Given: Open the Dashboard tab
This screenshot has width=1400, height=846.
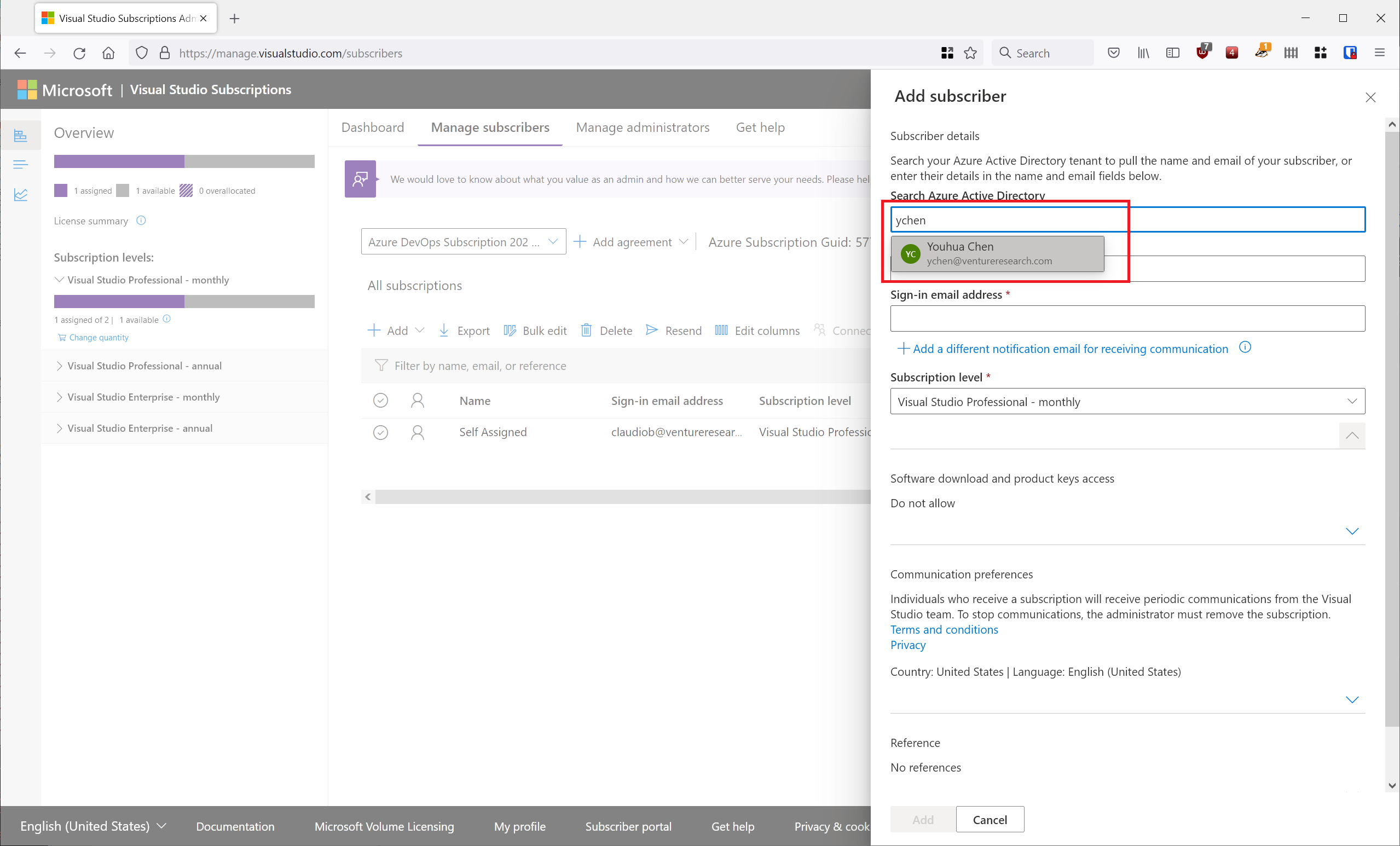Looking at the screenshot, I should (372, 128).
